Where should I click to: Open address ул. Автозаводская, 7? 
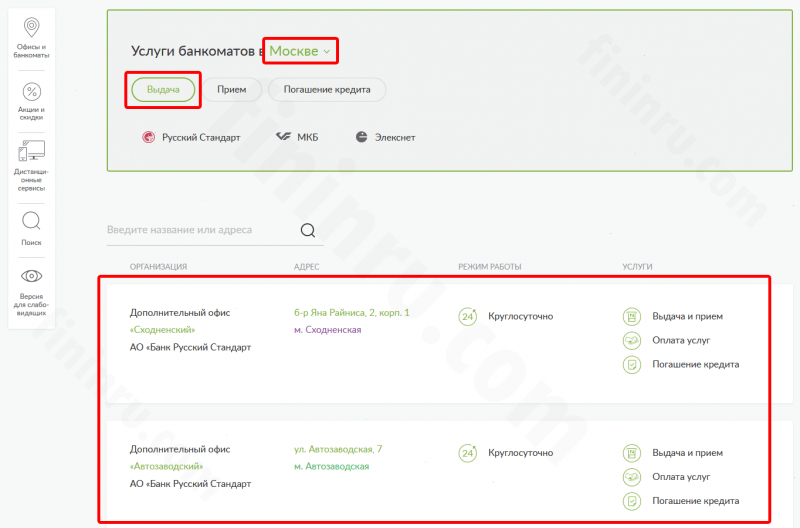tap(338, 449)
